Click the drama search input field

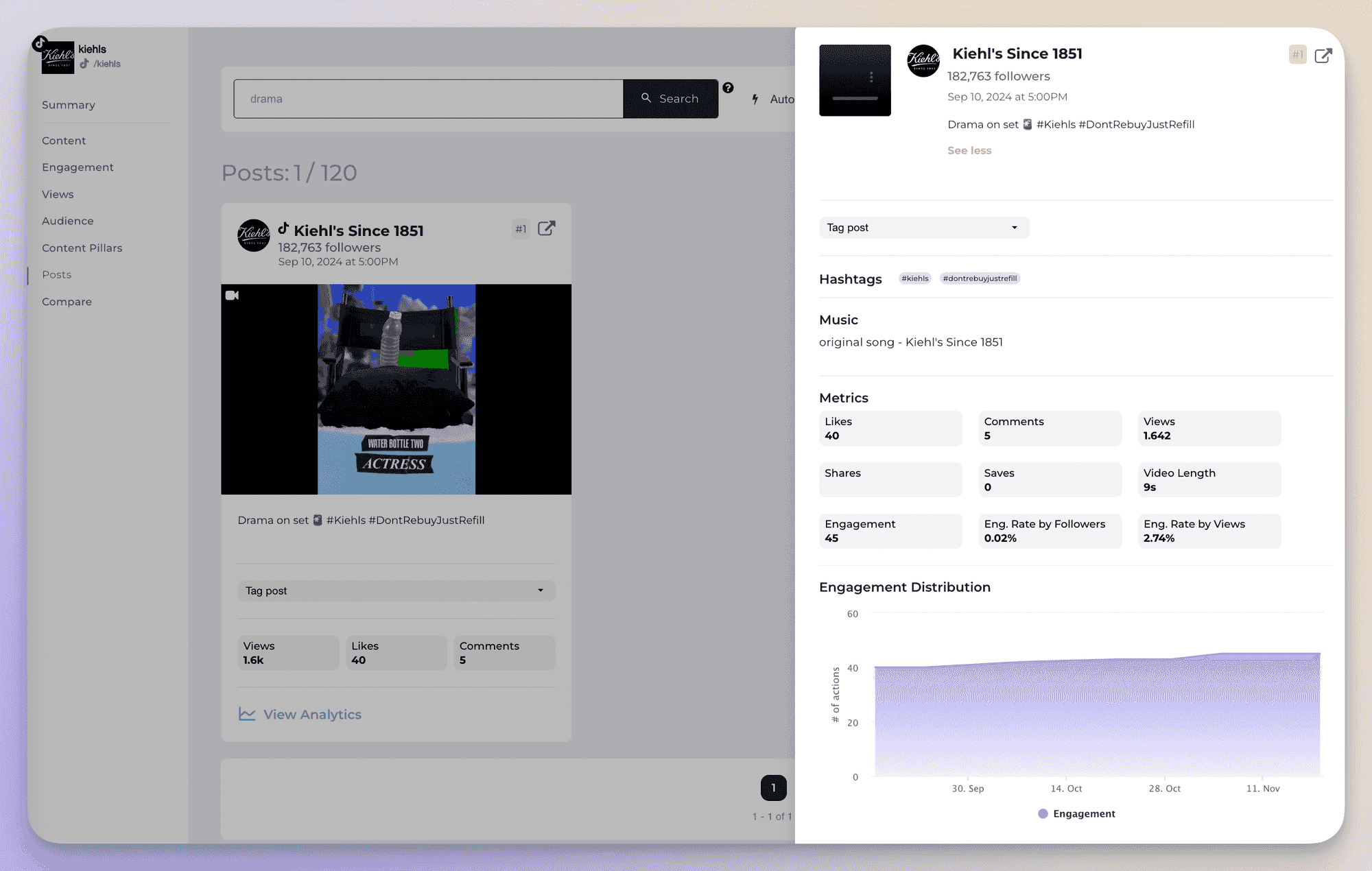[x=428, y=99]
